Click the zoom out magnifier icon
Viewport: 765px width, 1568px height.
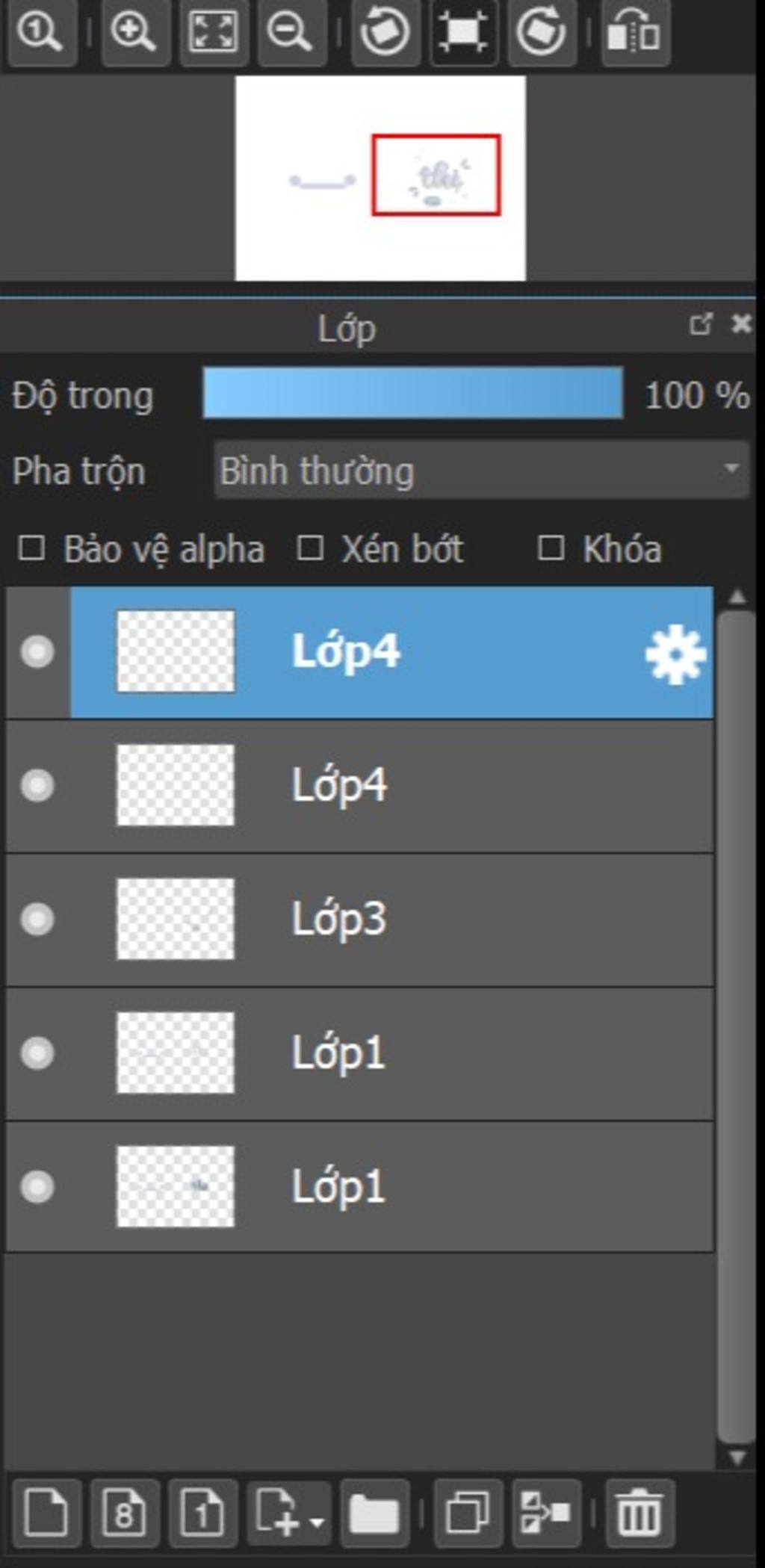pos(290,32)
